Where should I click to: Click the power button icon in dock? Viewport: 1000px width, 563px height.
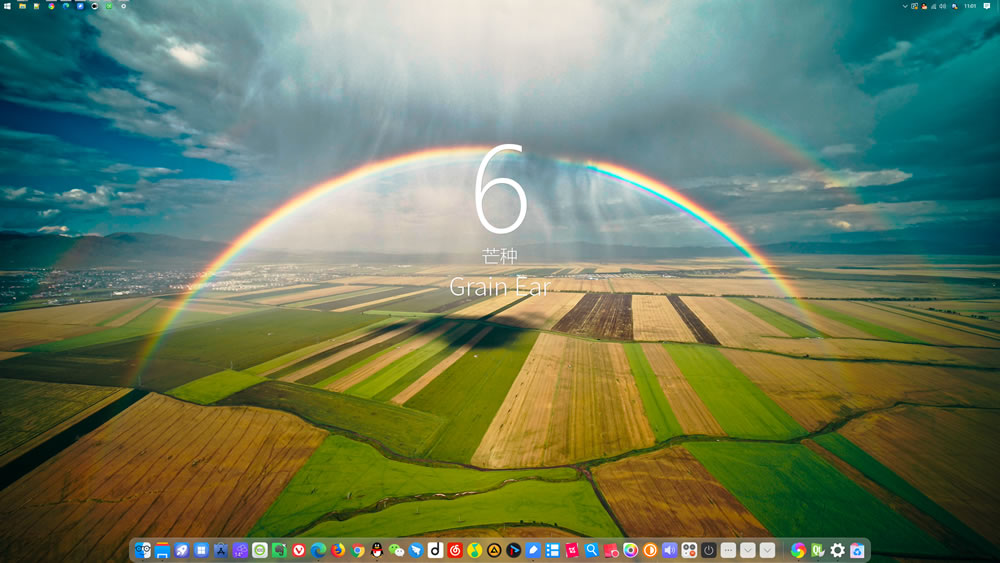pyautogui.click(x=709, y=550)
